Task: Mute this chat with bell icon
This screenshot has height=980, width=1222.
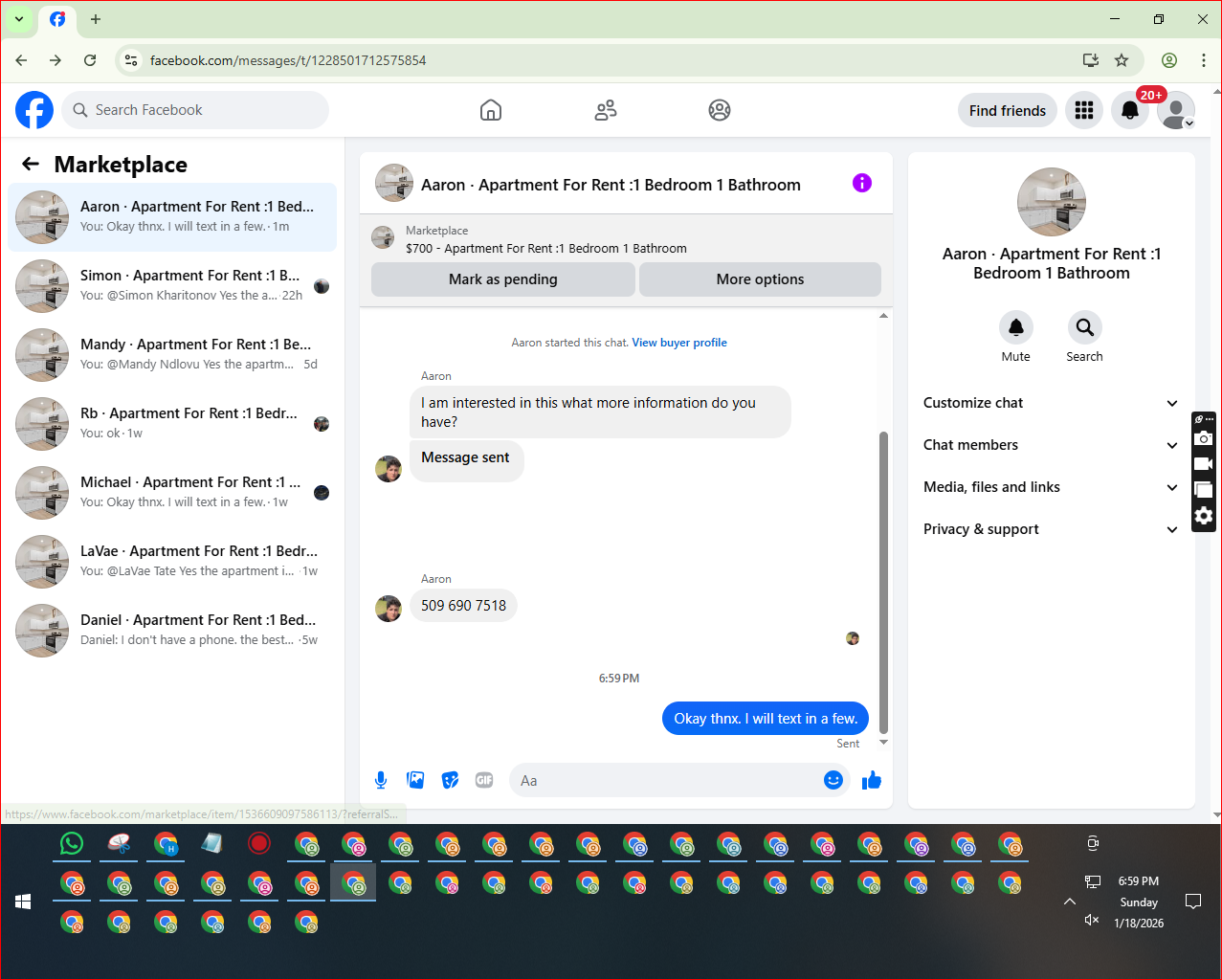Action: pos(1016,327)
